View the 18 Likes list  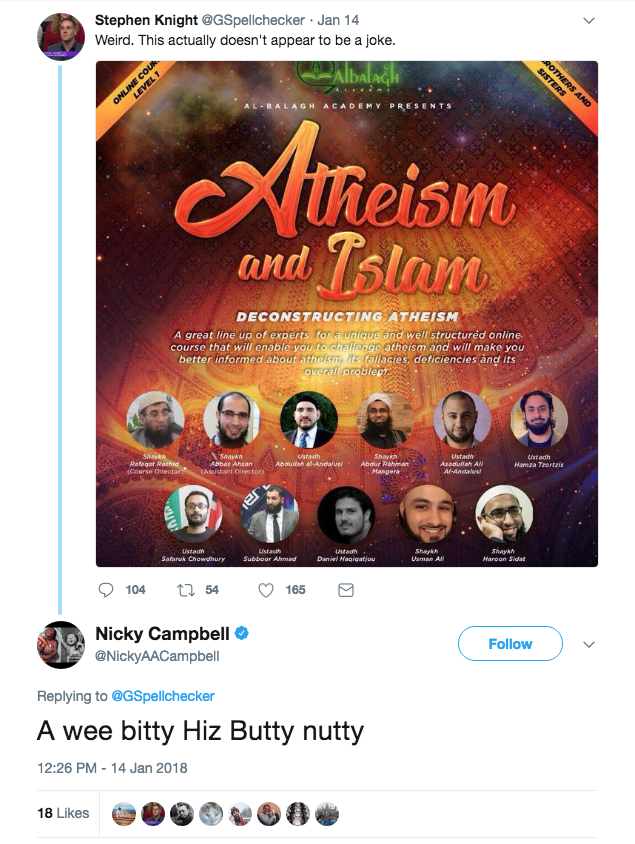[x=63, y=813]
